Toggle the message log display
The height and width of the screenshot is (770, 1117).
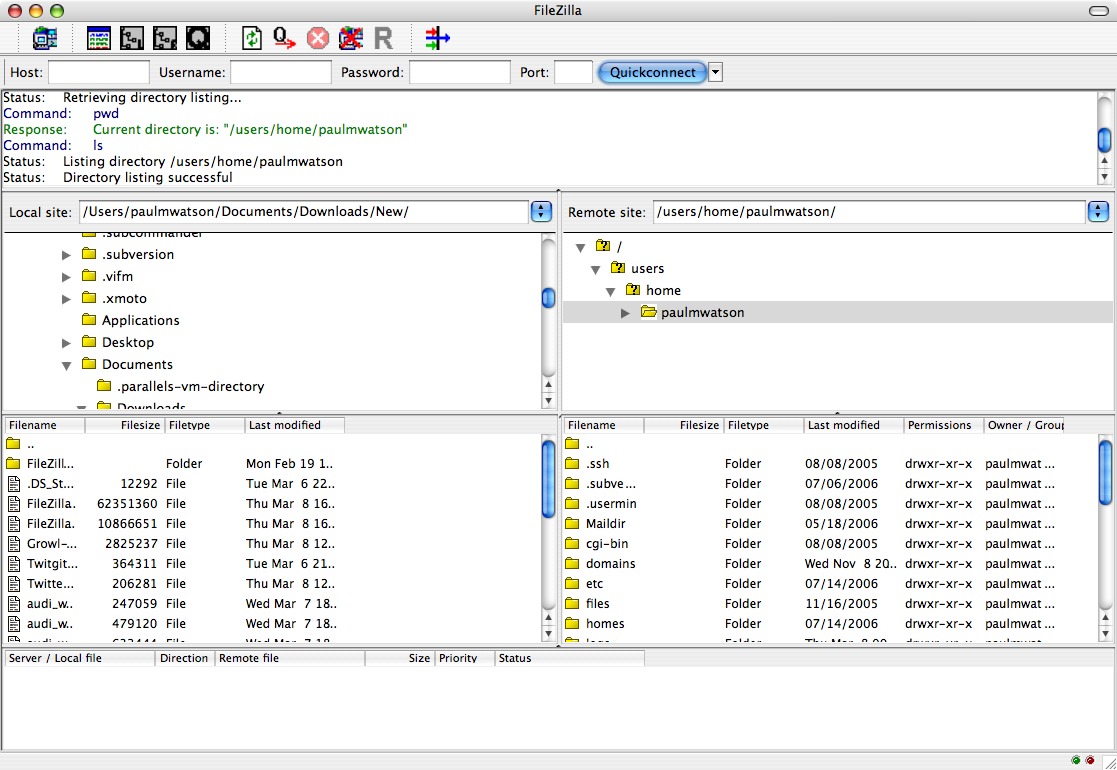click(98, 38)
